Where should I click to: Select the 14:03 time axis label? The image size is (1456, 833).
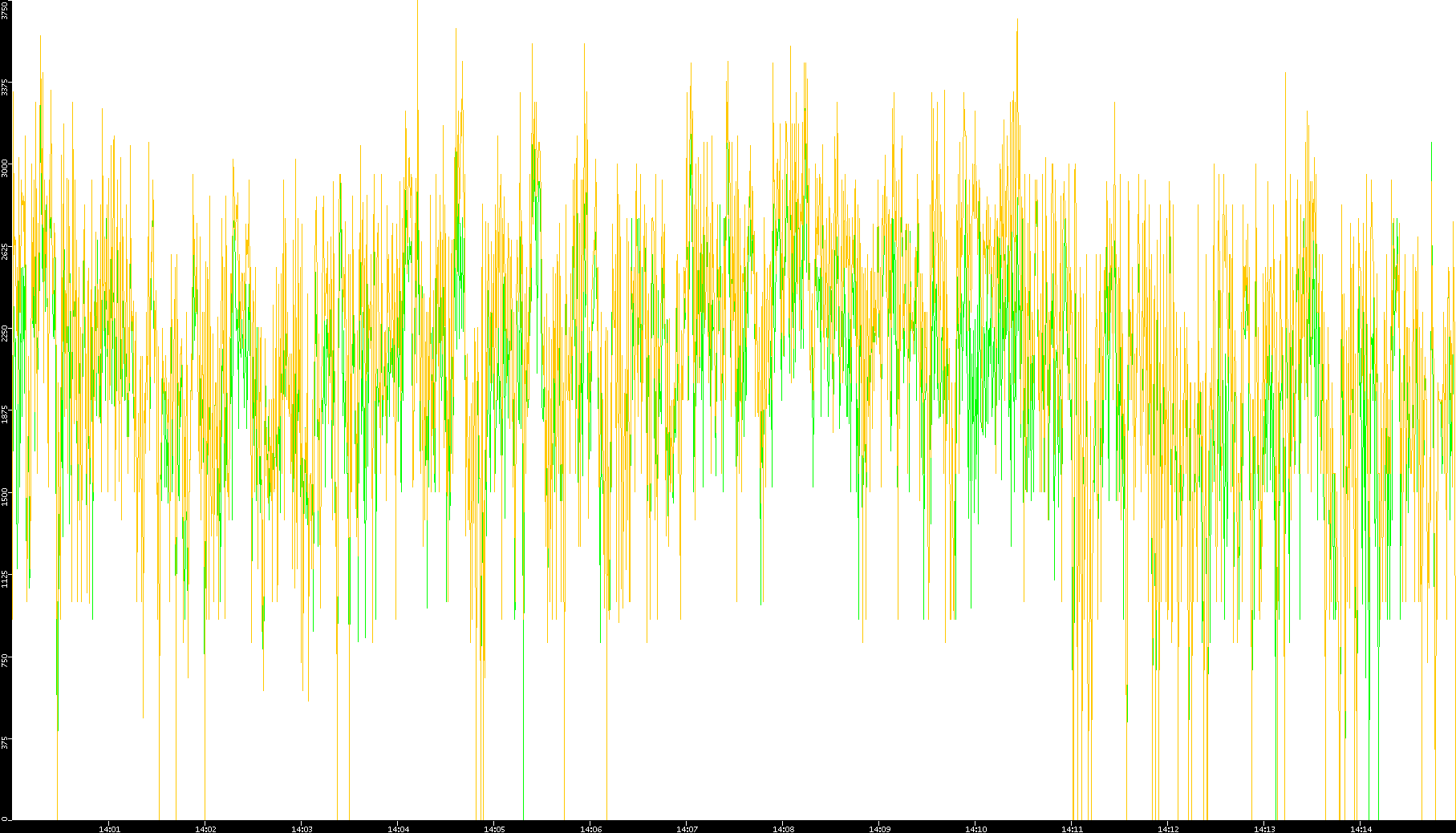(x=302, y=829)
